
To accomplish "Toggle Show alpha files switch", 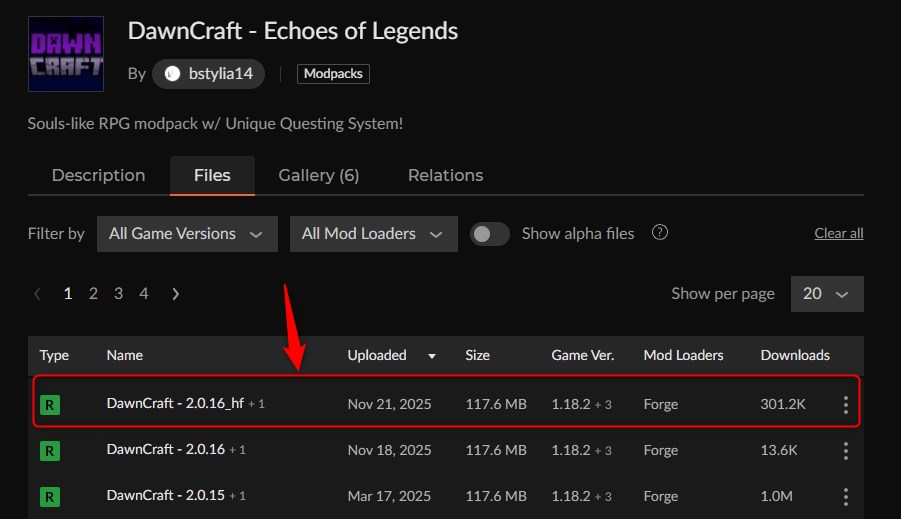I will 490,234.
